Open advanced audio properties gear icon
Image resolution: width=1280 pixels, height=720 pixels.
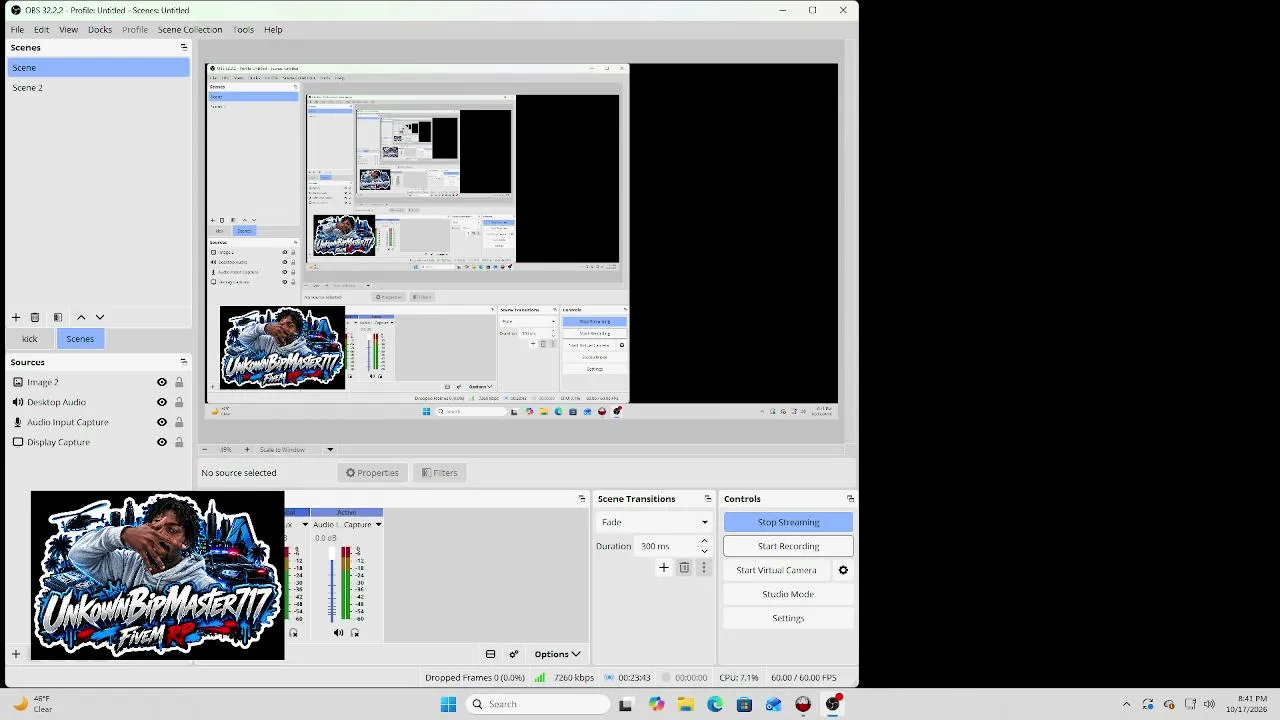514,654
